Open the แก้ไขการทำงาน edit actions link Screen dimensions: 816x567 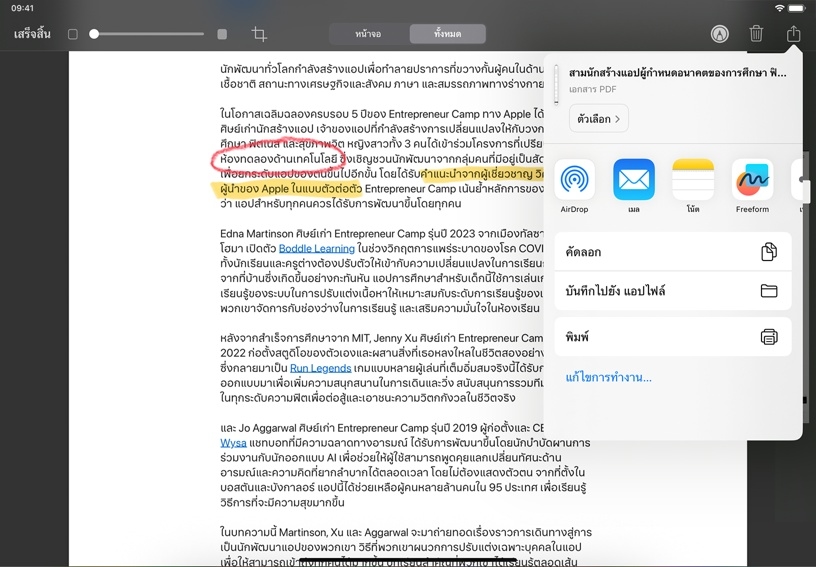click(608, 378)
